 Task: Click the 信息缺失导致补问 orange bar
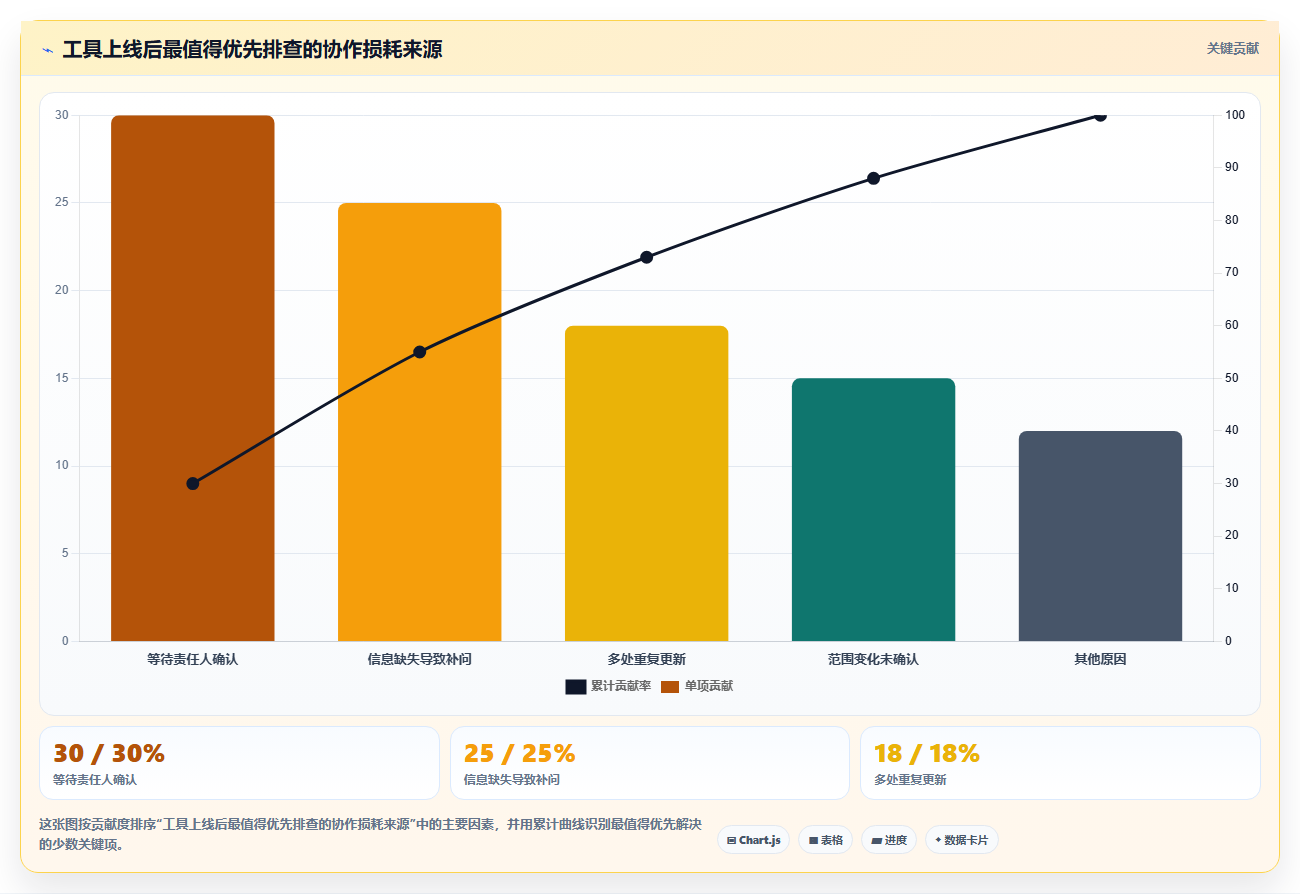(419, 422)
